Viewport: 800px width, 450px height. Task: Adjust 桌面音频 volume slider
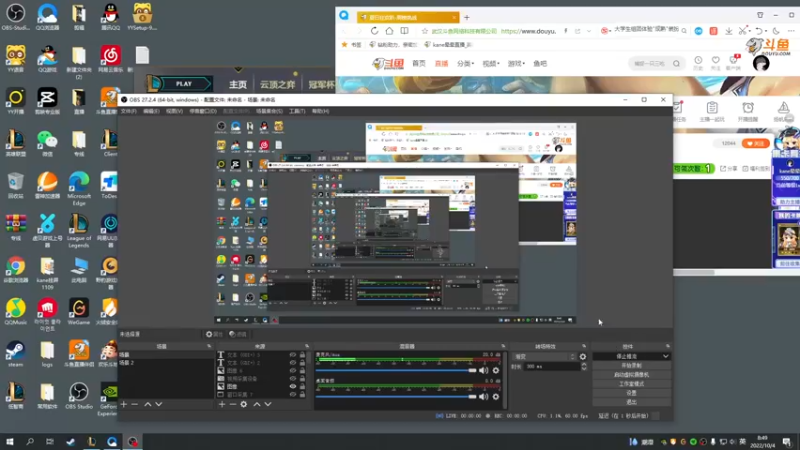pos(396,396)
